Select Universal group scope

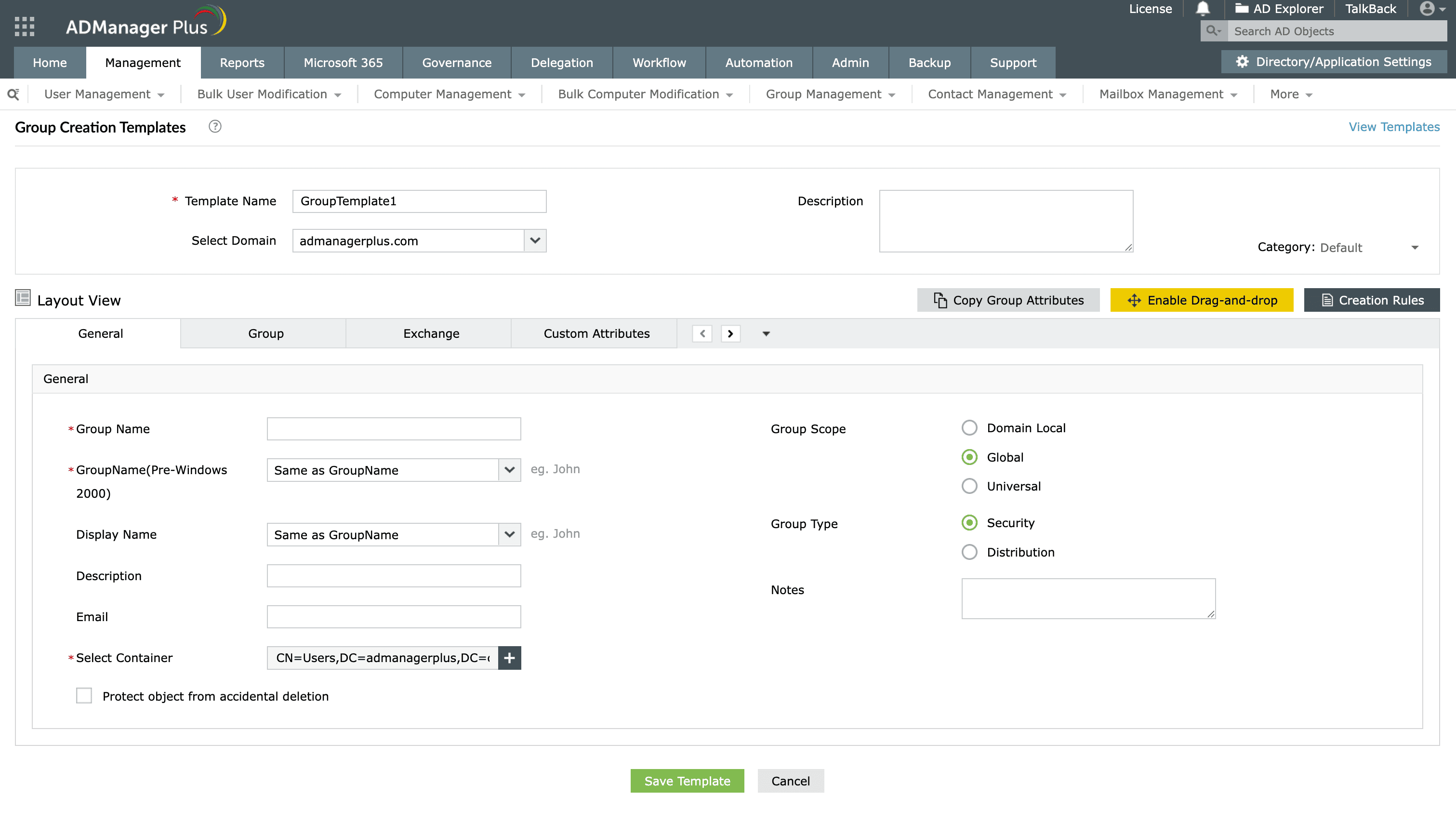969,486
